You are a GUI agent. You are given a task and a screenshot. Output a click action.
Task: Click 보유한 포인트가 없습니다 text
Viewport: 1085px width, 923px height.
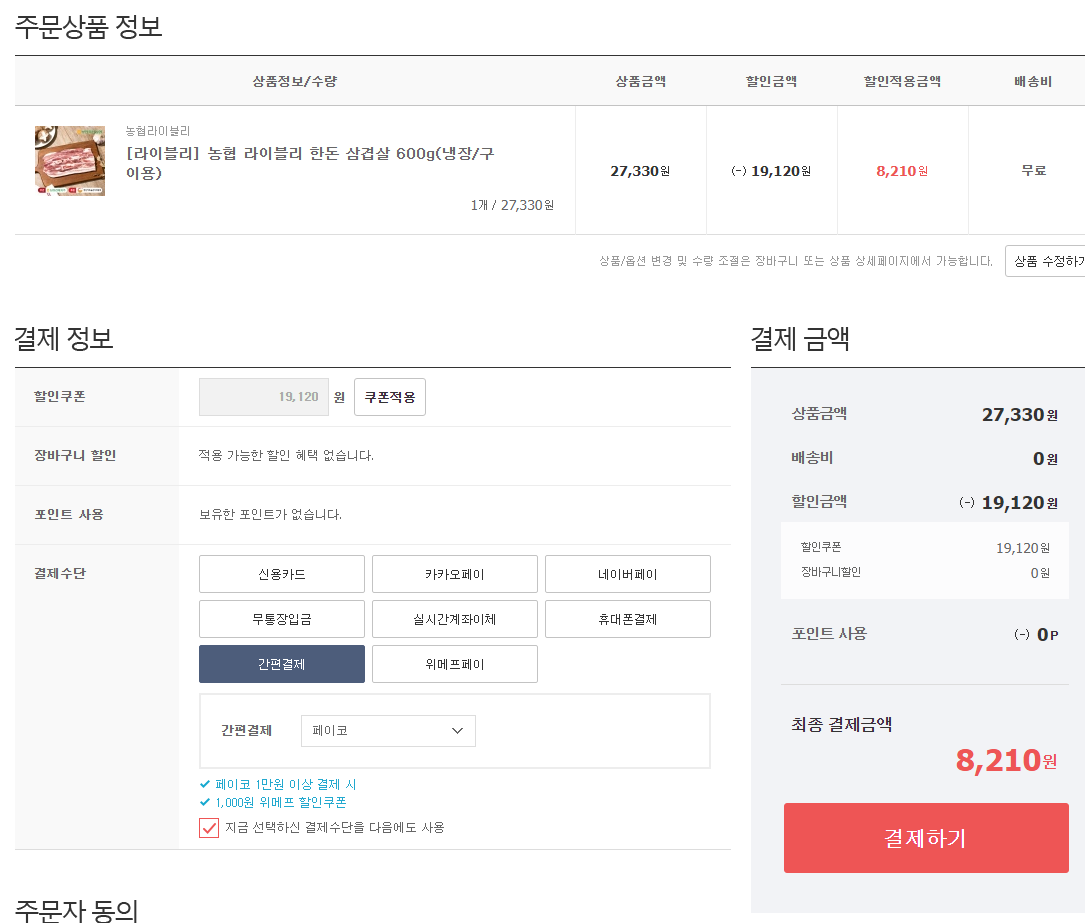point(271,514)
